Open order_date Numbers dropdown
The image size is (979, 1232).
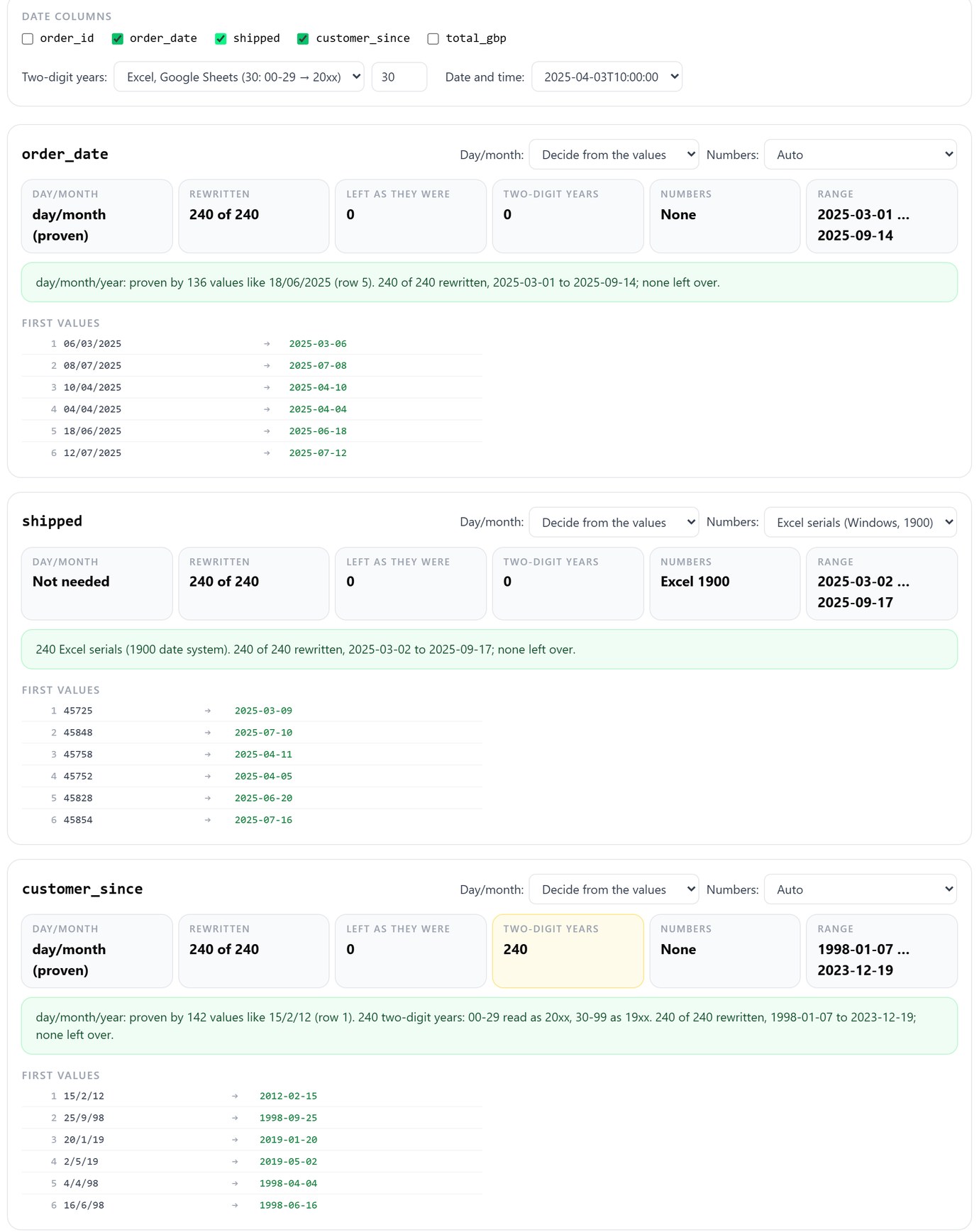tap(861, 155)
